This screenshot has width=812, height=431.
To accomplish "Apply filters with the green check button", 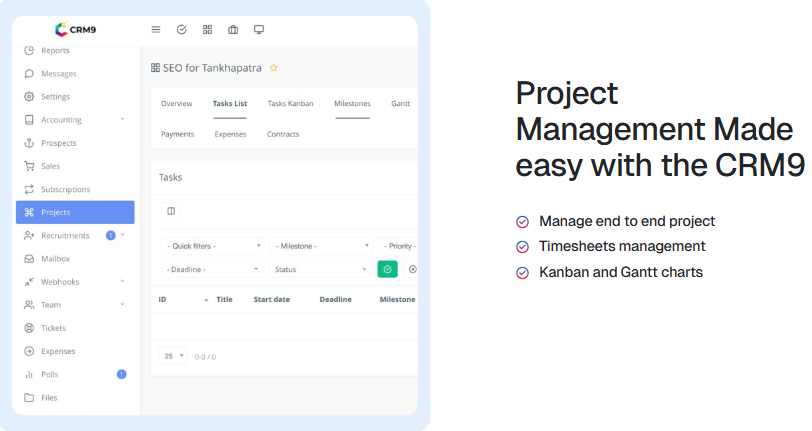I will (387, 269).
